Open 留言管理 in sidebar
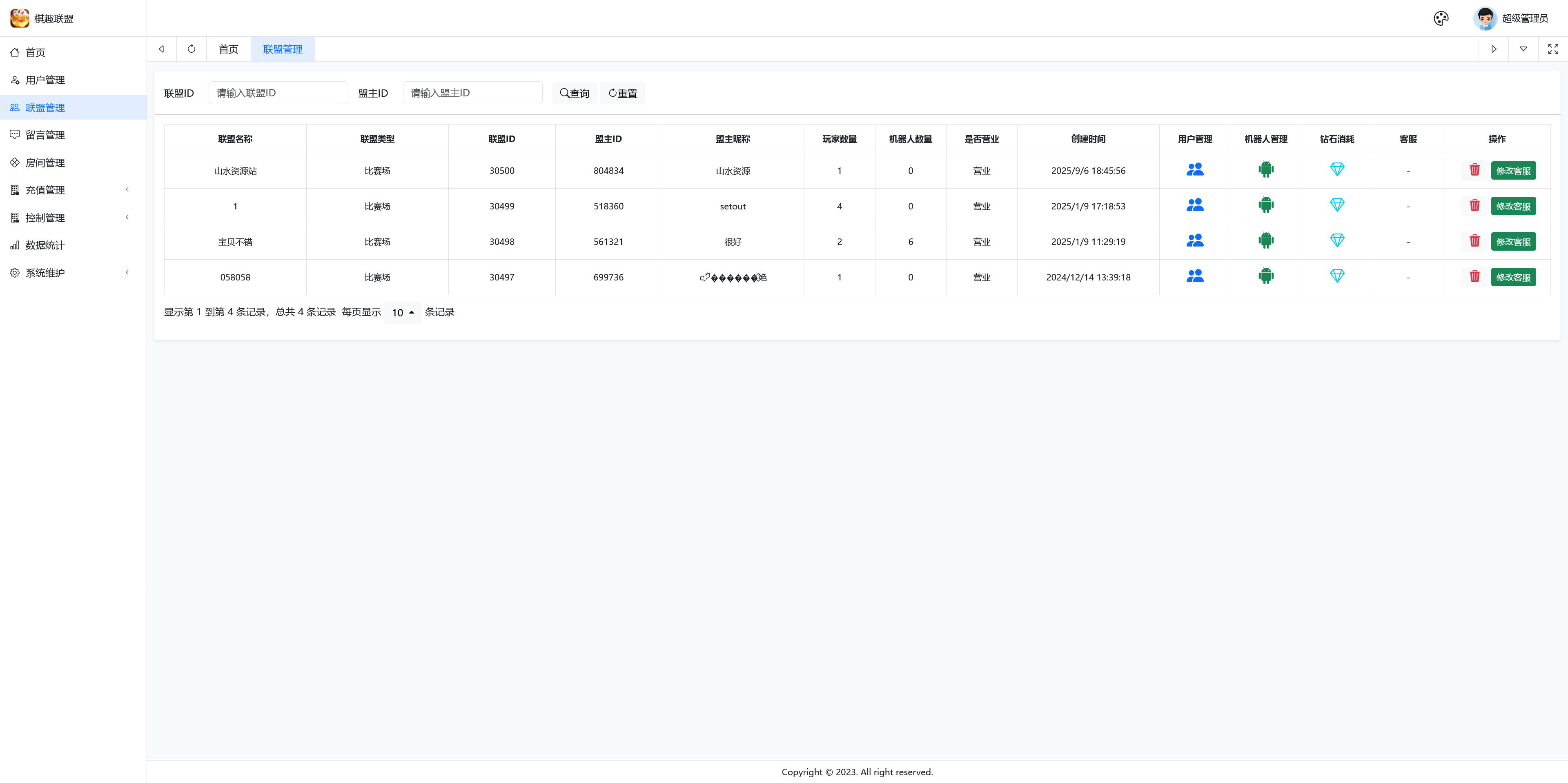Image resolution: width=1568 pixels, height=783 pixels. [45, 135]
